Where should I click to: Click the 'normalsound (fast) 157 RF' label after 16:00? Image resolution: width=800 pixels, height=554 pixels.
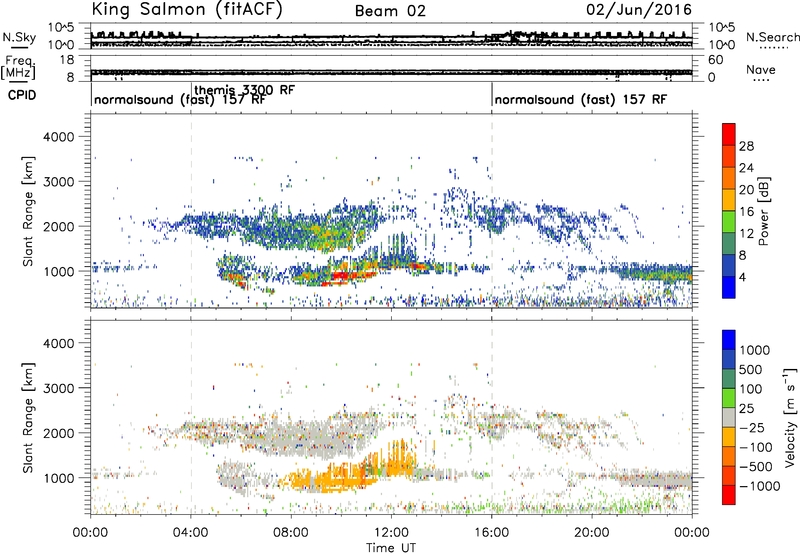[581, 99]
